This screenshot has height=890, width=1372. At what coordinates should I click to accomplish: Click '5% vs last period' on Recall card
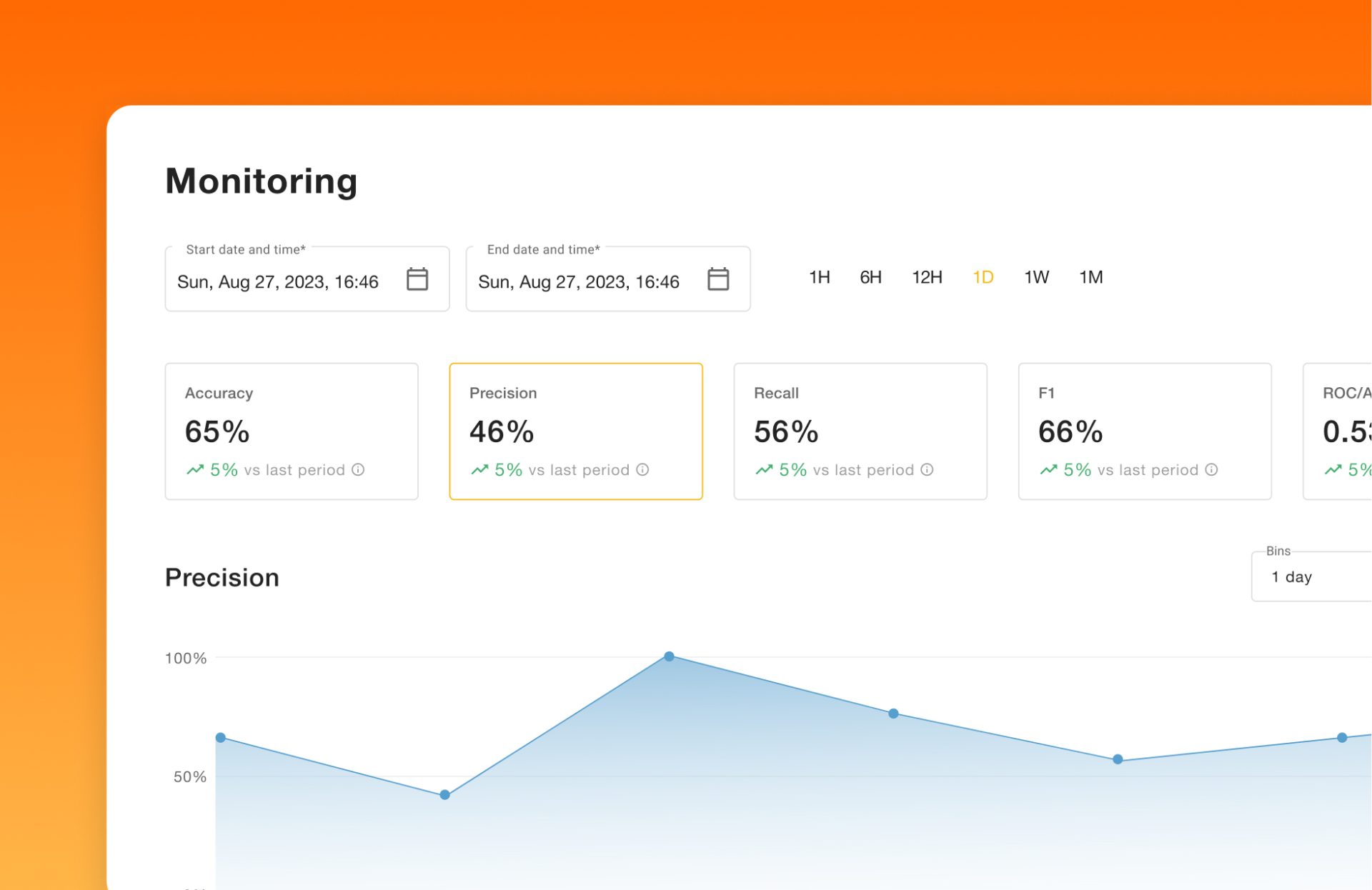pyautogui.click(x=847, y=470)
